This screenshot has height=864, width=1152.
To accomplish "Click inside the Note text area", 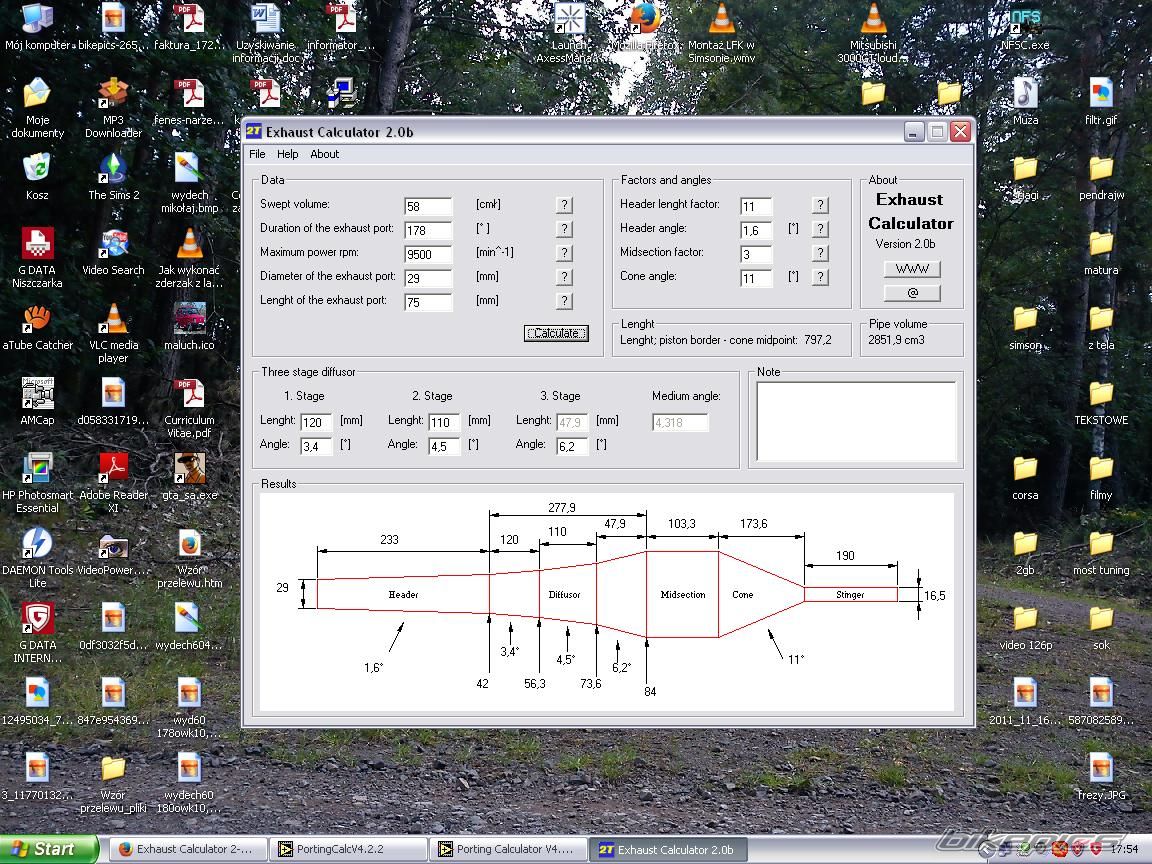I will [856, 422].
